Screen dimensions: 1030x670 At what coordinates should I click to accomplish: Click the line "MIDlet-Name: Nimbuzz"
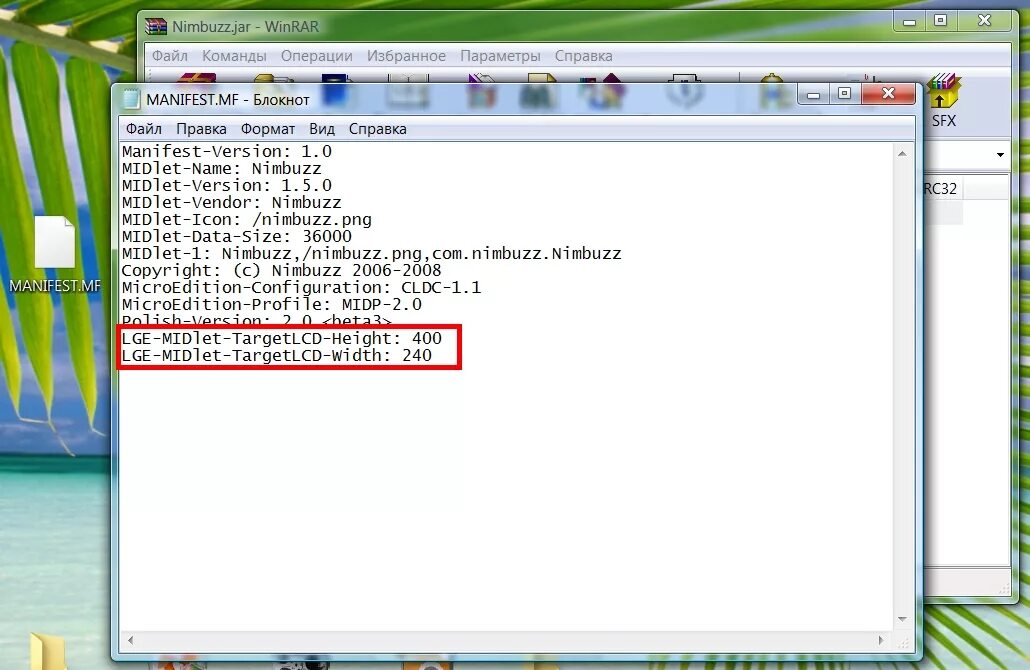[221, 168]
